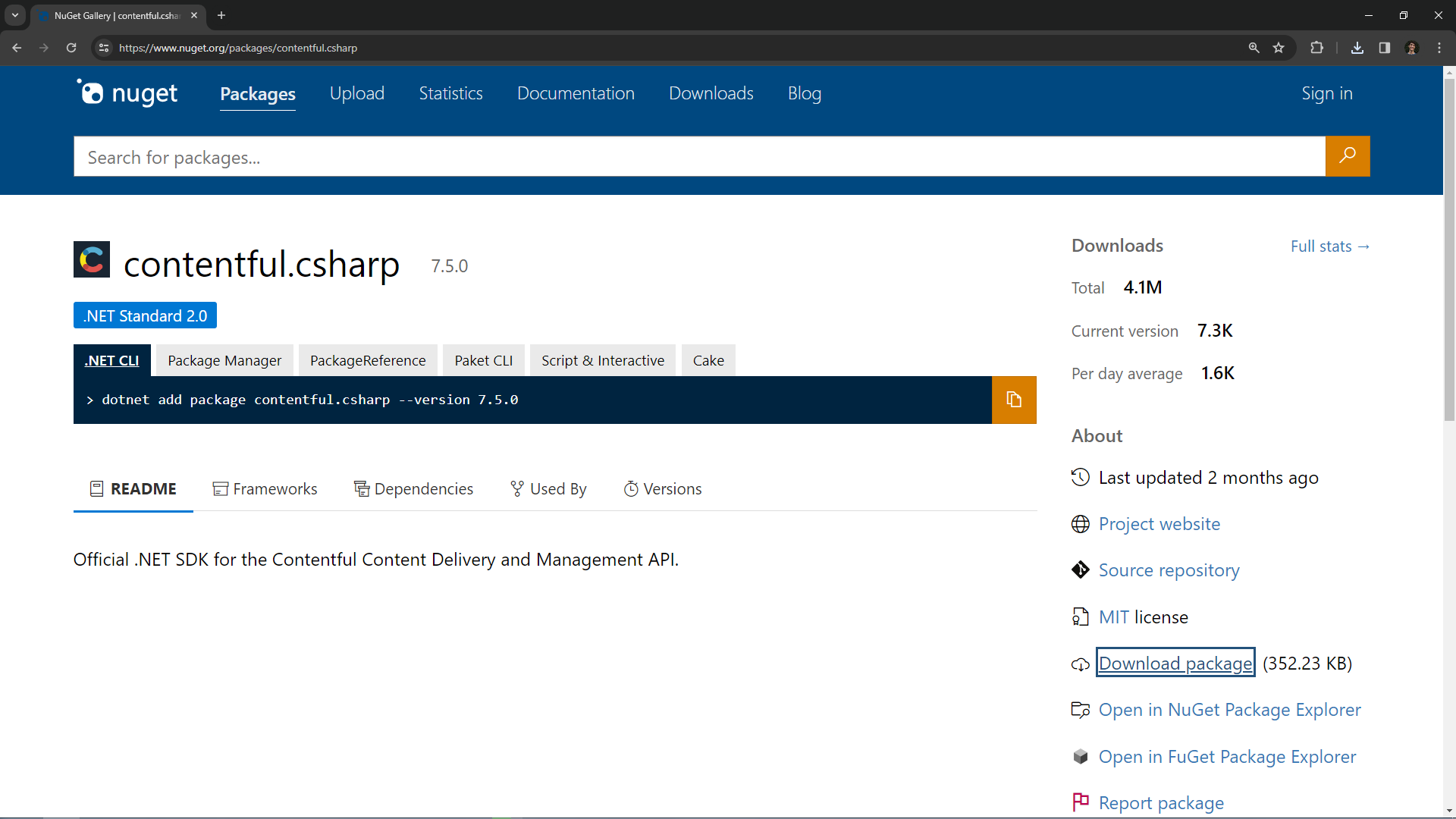Open the Frameworks section

coord(265,489)
